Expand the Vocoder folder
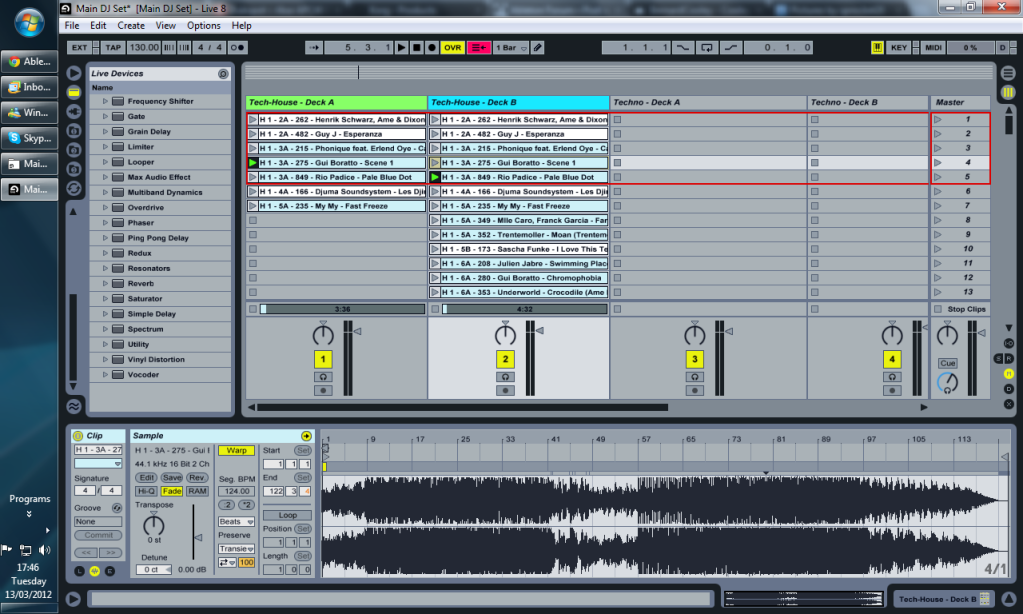The height and width of the screenshot is (614, 1023). pyautogui.click(x=105, y=375)
